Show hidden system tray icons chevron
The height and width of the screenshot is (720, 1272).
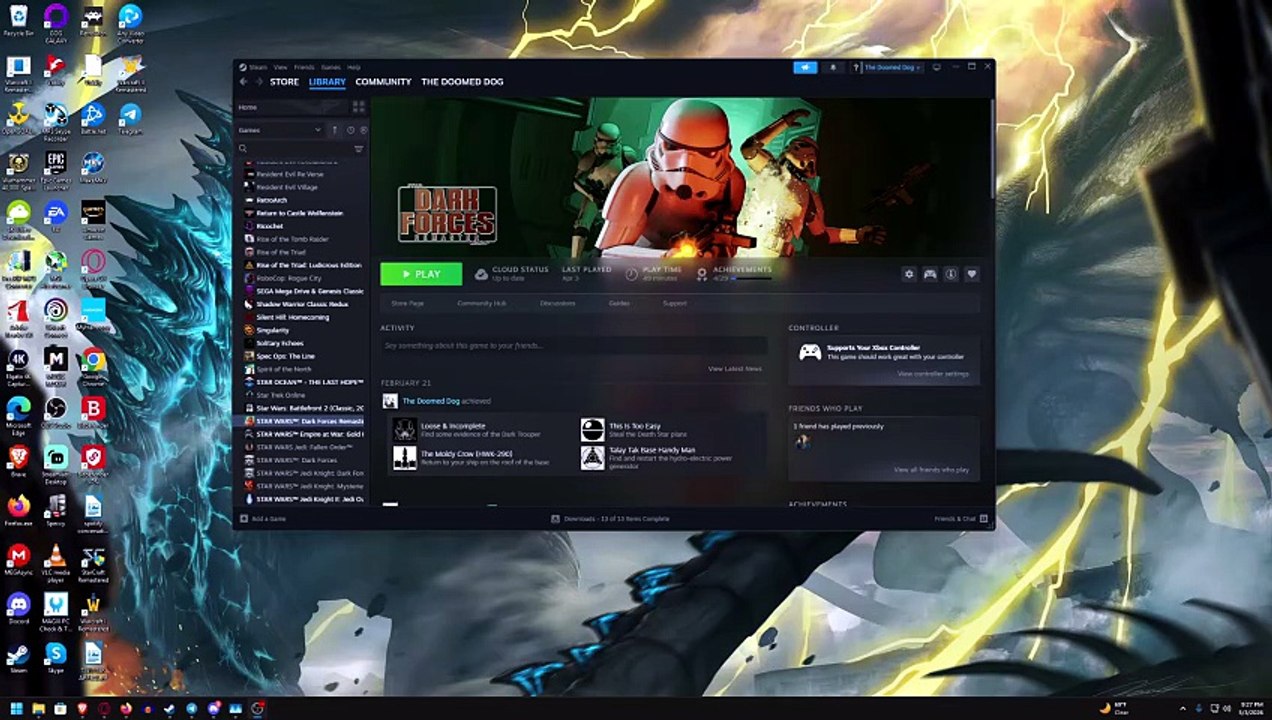click(1183, 709)
